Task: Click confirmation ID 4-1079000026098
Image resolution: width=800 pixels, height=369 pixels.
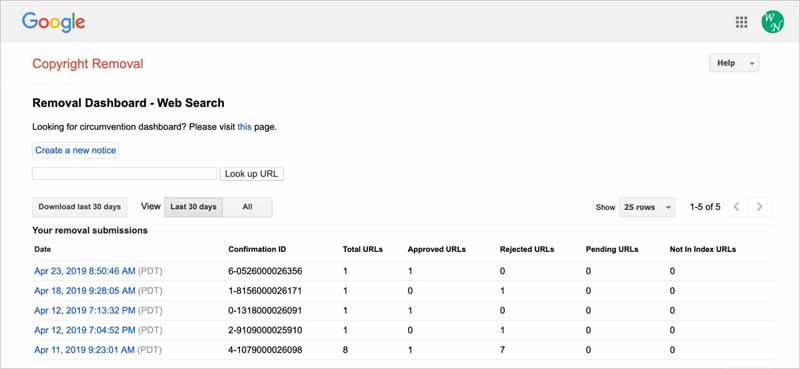Action: (x=265, y=350)
